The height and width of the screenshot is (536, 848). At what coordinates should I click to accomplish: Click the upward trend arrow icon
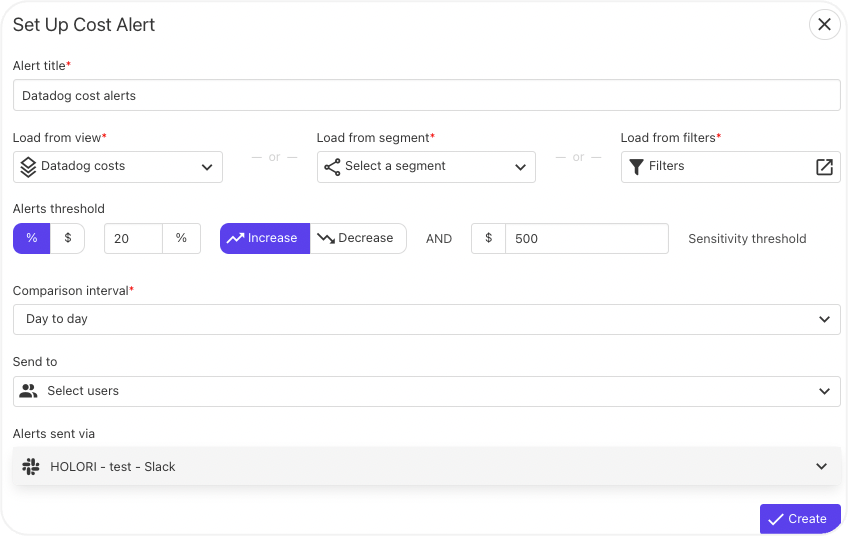(235, 238)
